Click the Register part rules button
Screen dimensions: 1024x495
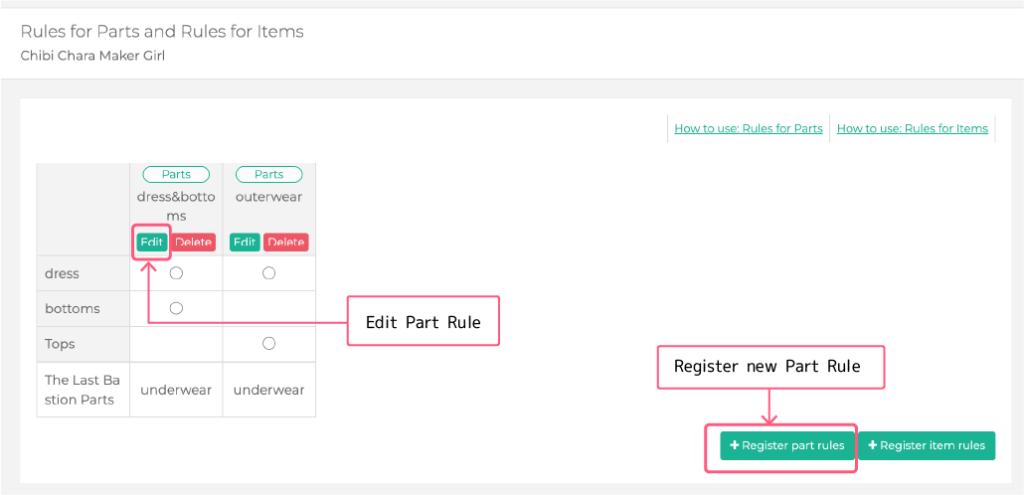(x=787, y=446)
